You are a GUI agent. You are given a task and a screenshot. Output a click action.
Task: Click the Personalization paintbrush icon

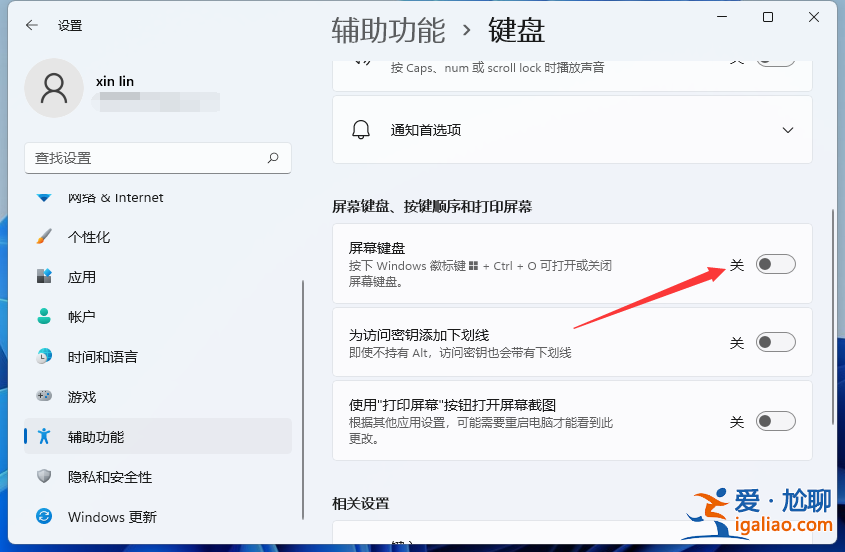pos(44,237)
